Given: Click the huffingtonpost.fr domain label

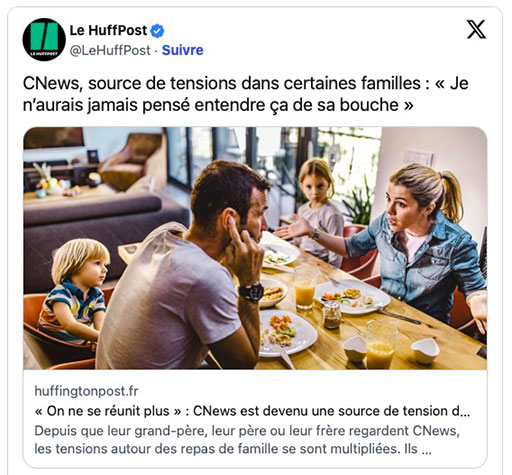Looking at the screenshot, I should tap(86, 391).
